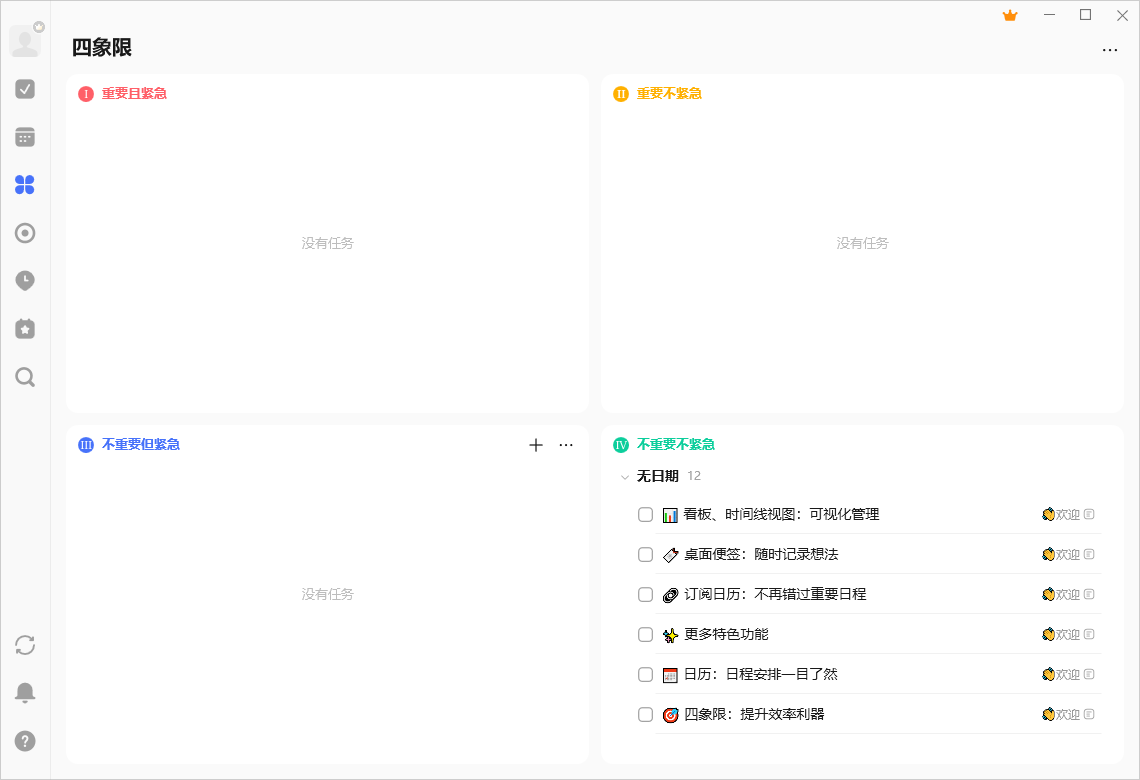Click the note icon on 日历 row
1140x780 pixels.
[1089, 674]
